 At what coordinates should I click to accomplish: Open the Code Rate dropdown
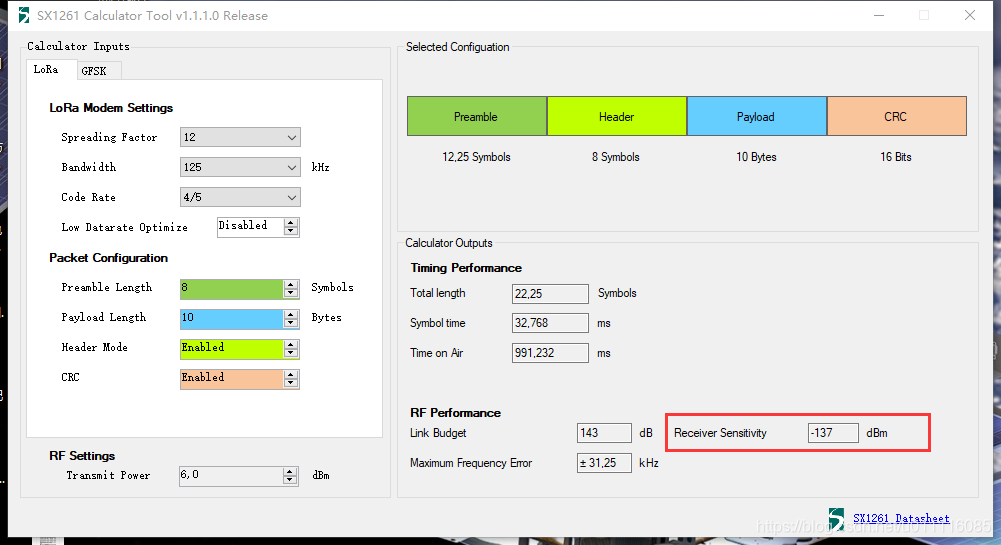(240, 197)
